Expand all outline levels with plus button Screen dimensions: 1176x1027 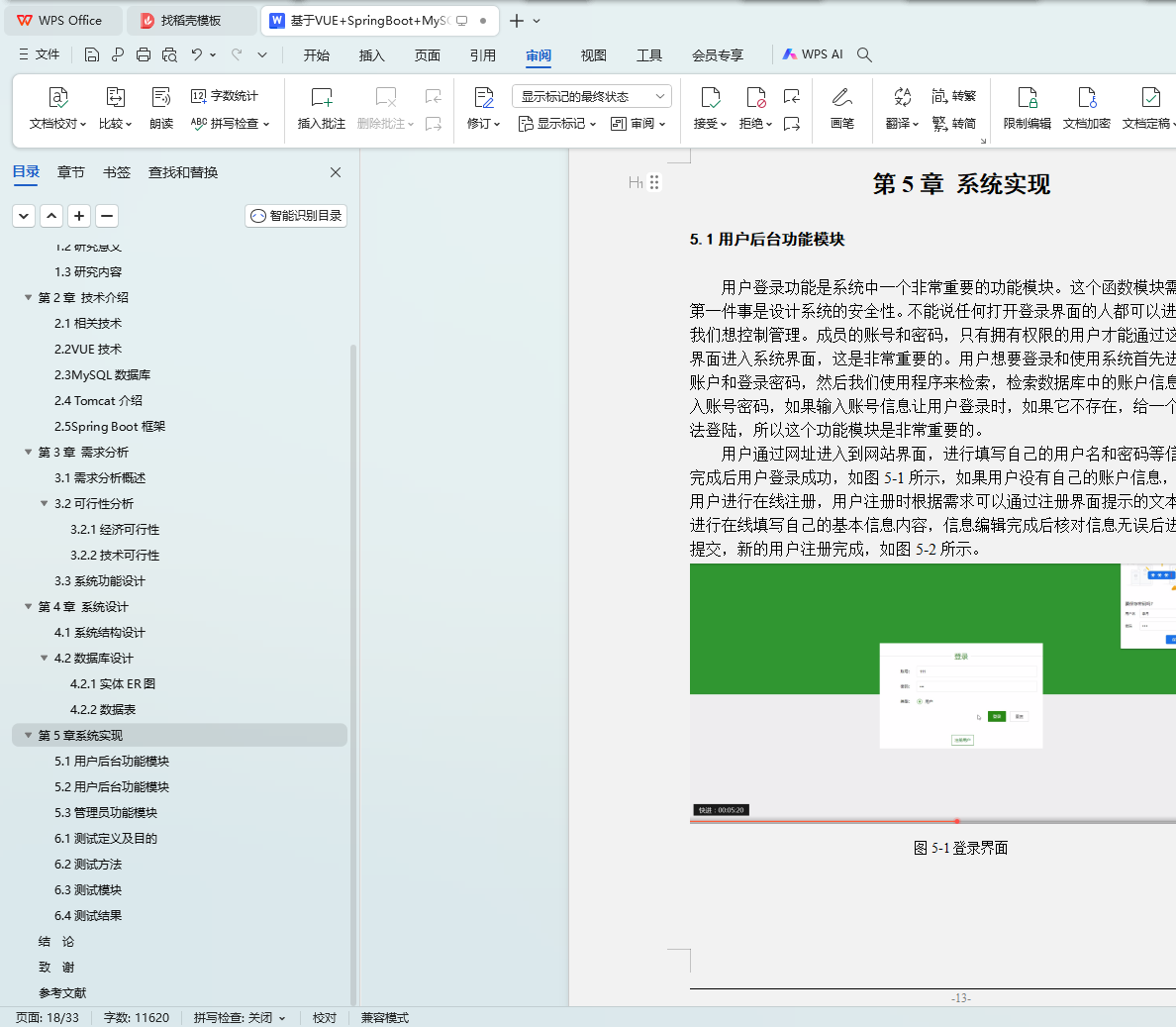point(79,216)
